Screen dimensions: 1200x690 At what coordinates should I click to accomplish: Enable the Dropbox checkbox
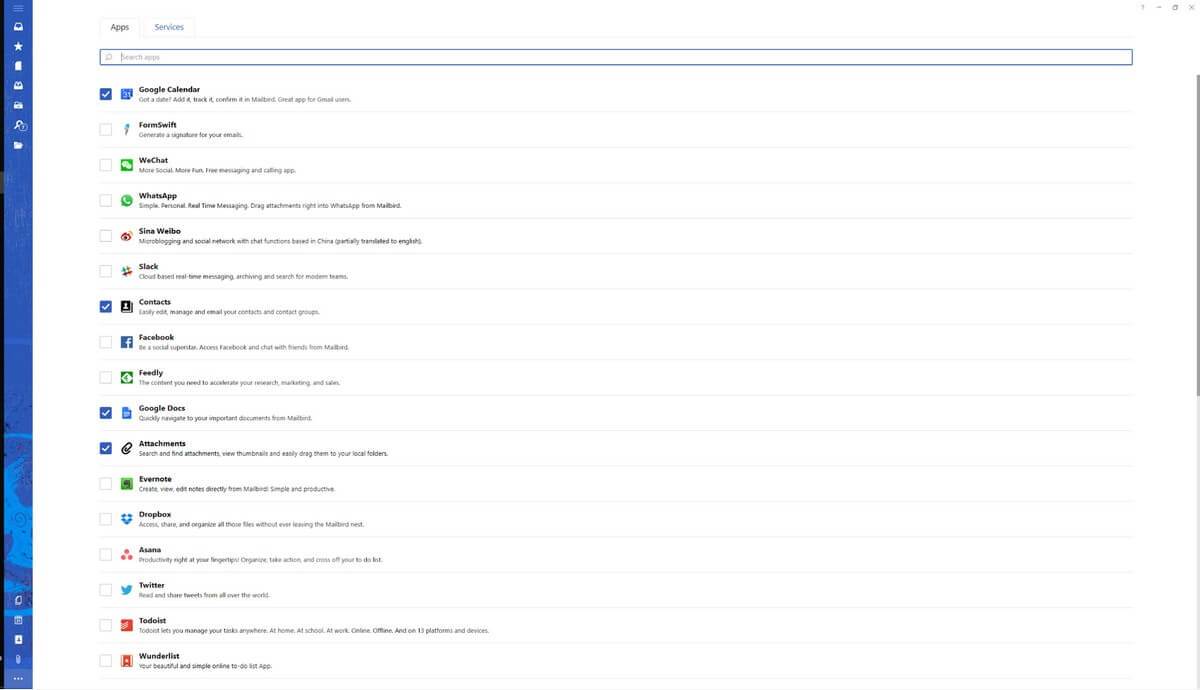point(106,519)
